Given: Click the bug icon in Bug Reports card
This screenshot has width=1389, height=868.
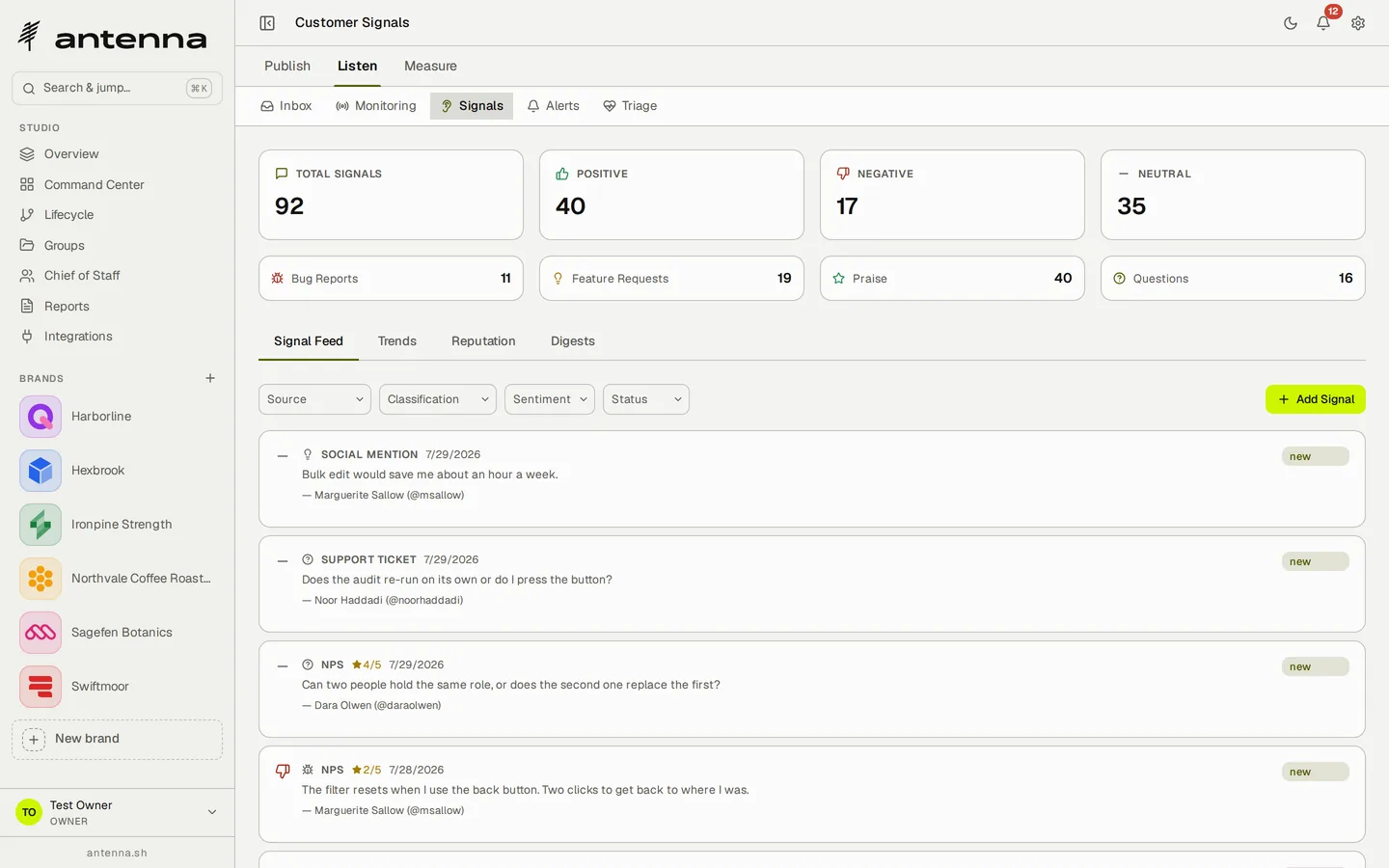Looking at the screenshot, I should (278, 278).
